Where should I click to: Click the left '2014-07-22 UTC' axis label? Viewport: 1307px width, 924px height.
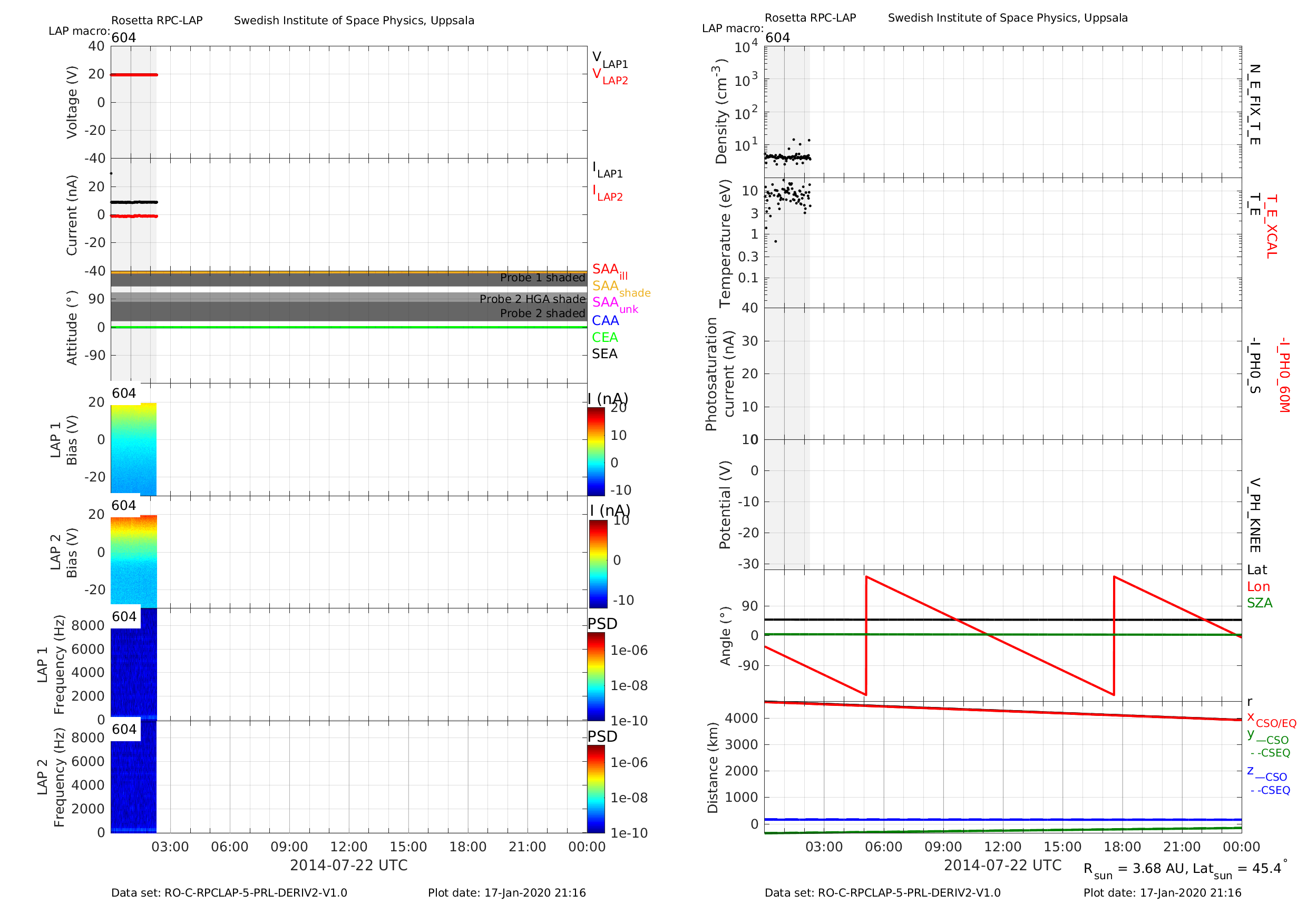coord(349,866)
